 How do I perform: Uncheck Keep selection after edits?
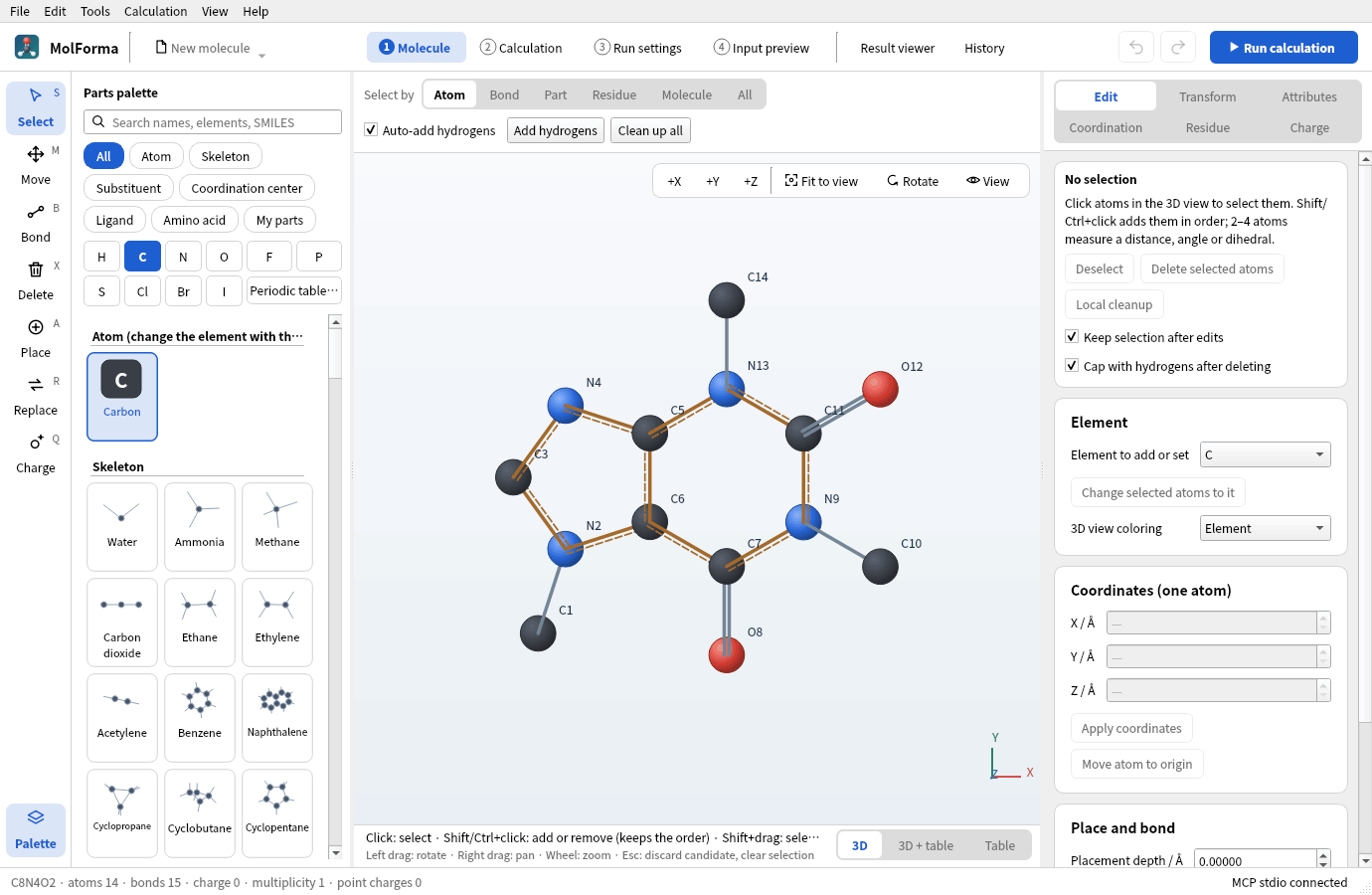tap(1072, 337)
